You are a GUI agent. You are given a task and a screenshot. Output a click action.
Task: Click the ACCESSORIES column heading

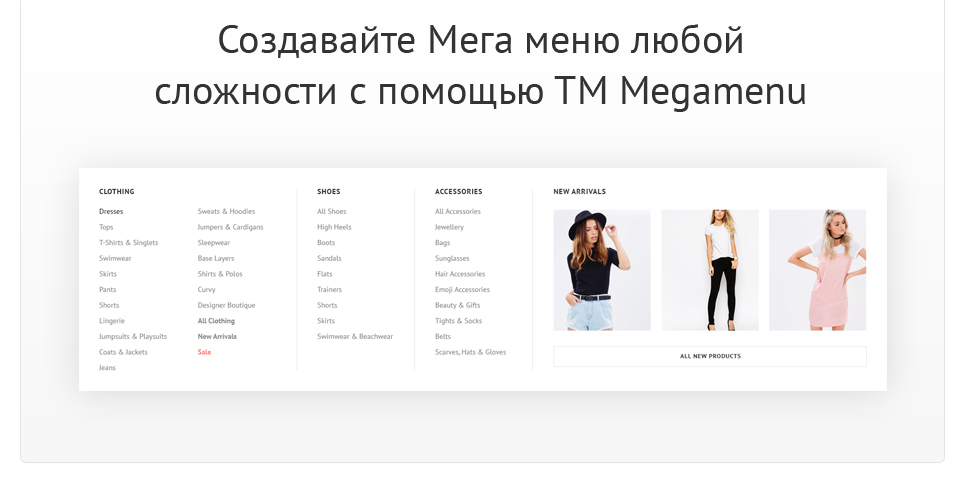(458, 192)
